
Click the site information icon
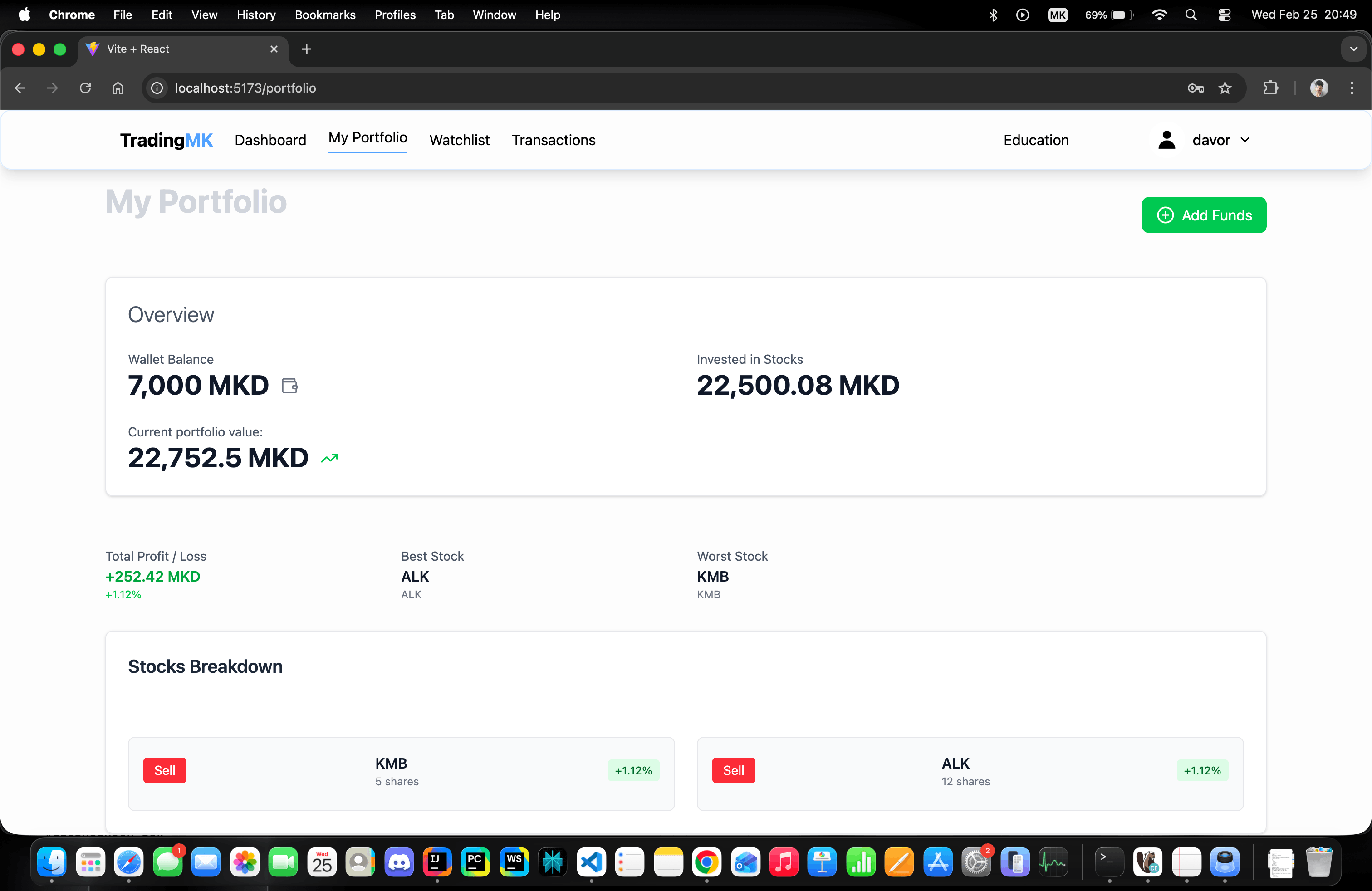coord(157,88)
